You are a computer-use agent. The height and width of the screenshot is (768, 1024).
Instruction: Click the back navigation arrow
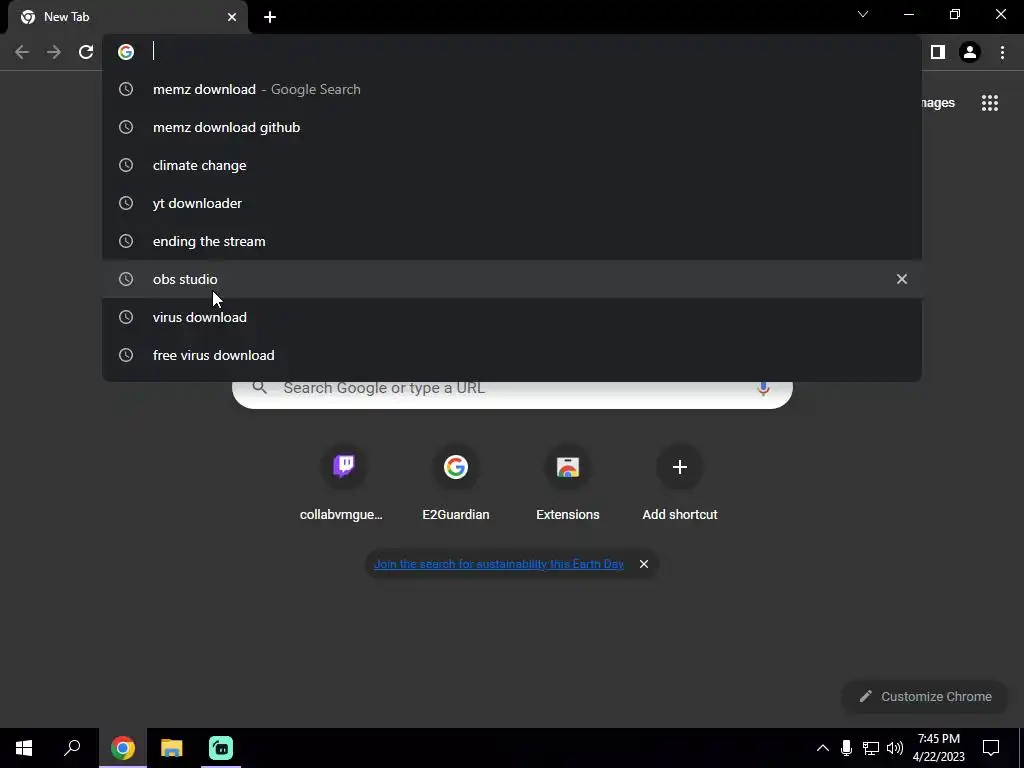22,52
